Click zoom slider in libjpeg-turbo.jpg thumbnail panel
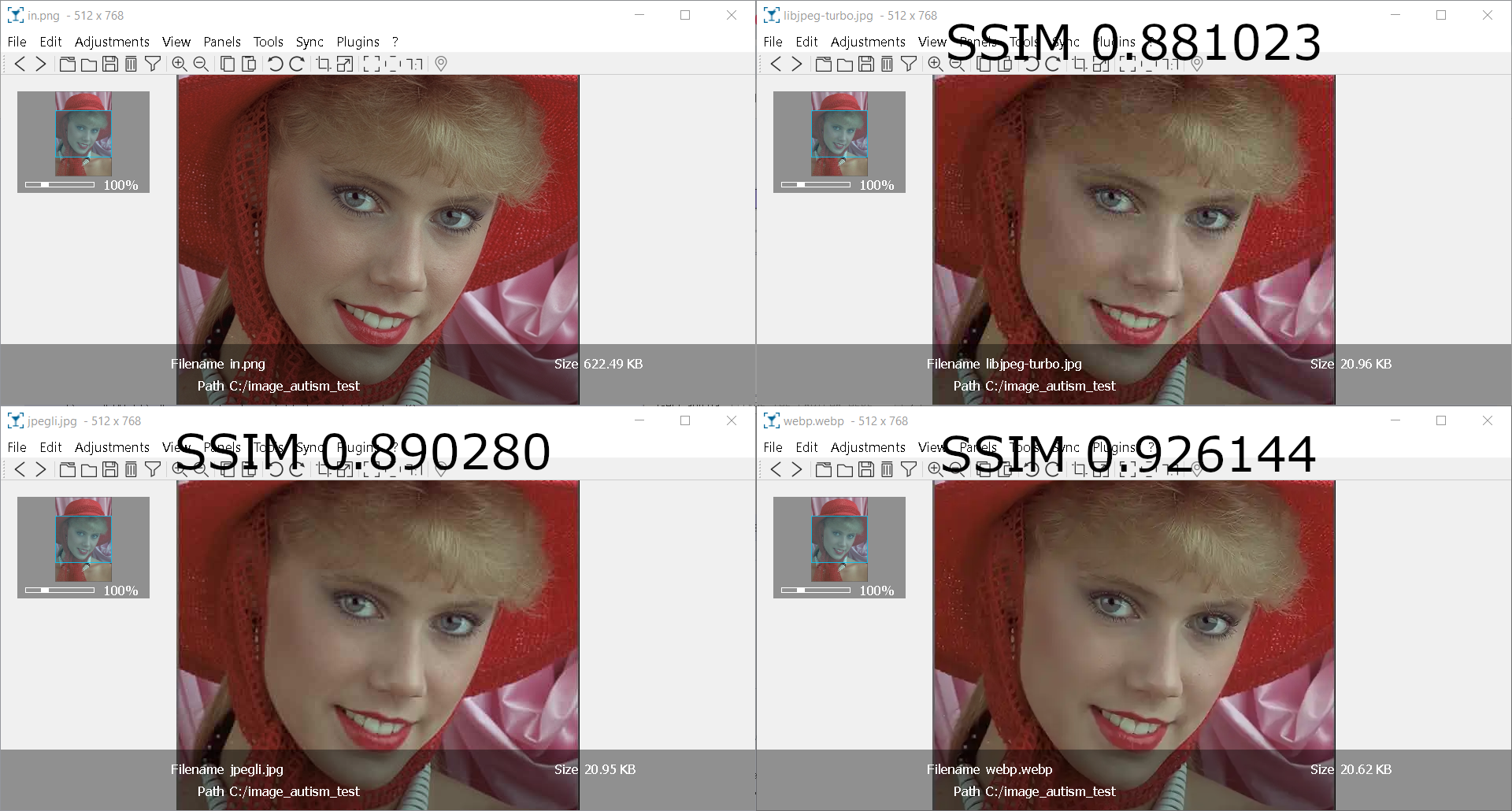The image size is (1512, 811). point(816,184)
